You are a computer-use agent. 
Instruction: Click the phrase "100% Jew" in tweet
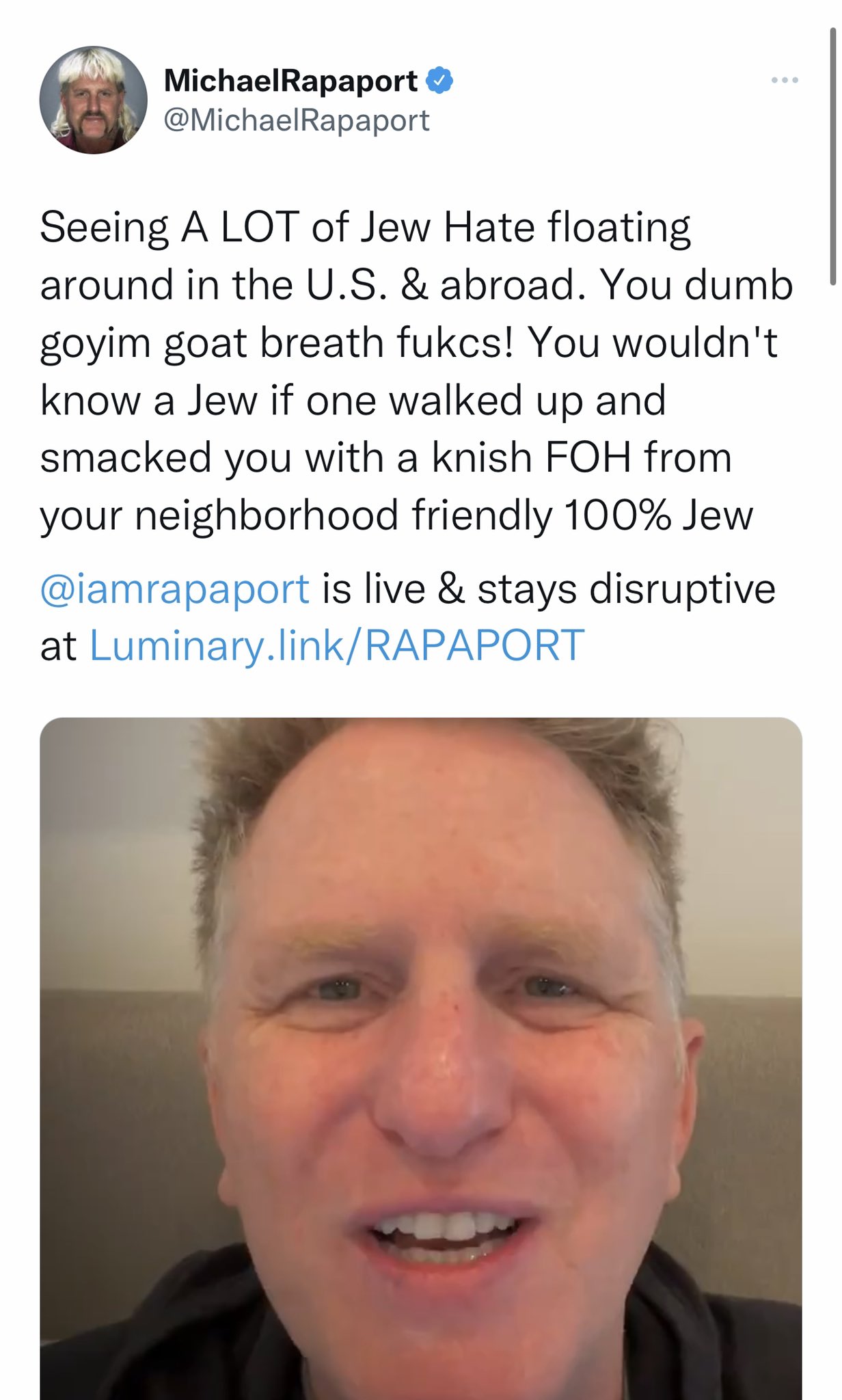(658, 515)
